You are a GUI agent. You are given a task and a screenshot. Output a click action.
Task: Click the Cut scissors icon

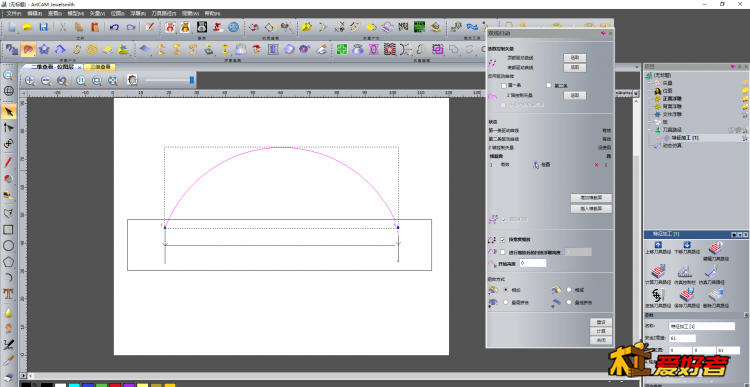(x=63, y=27)
